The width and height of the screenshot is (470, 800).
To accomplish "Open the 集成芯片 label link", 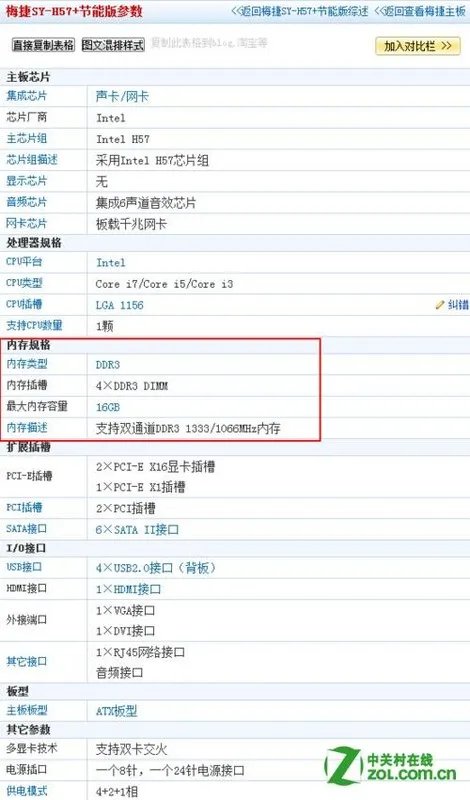I will pyautogui.click(x=27, y=96).
